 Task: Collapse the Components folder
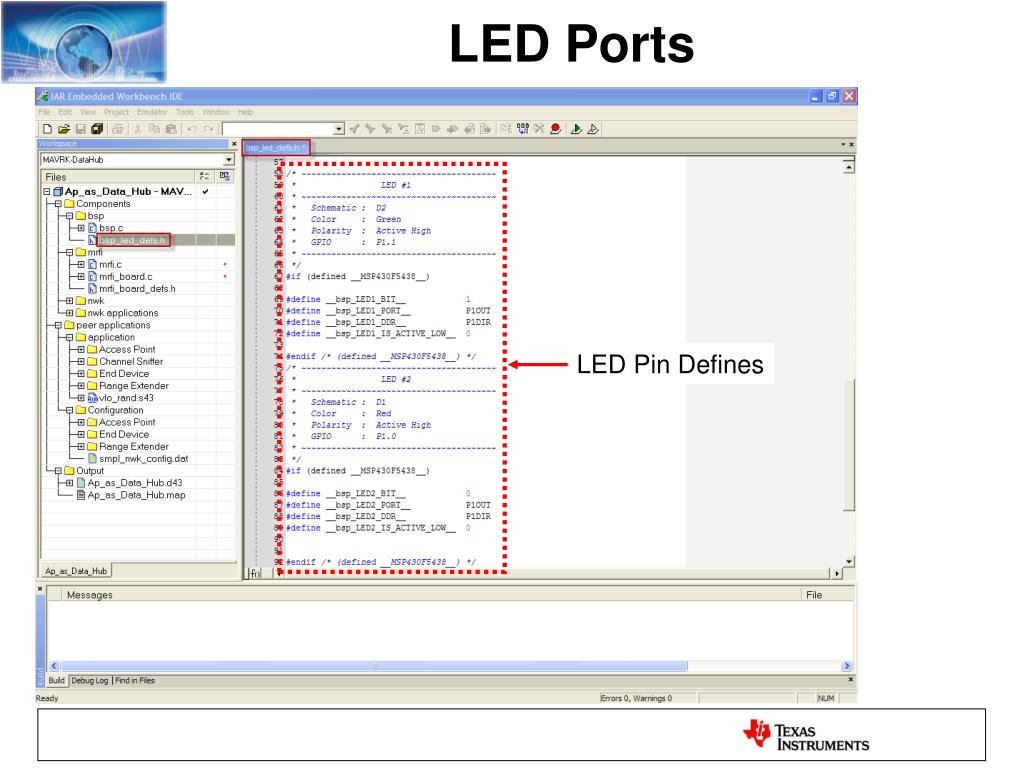58,204
